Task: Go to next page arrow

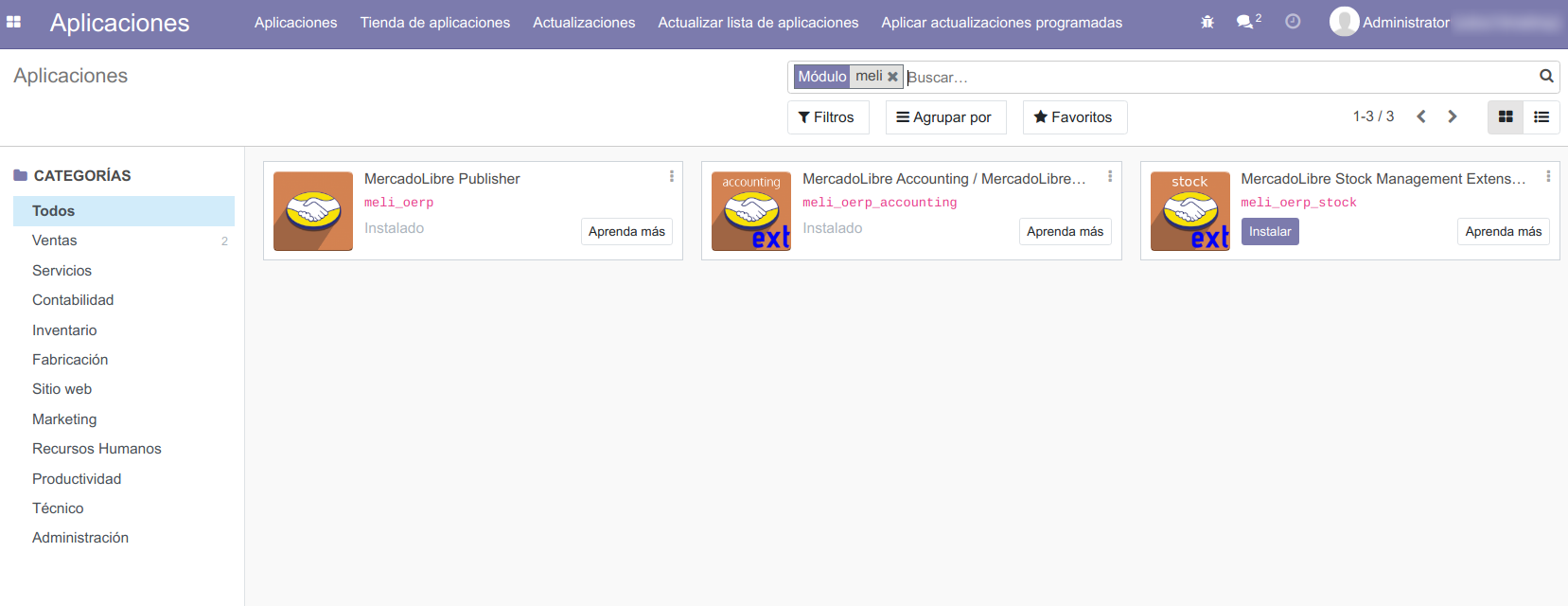Action: (1453, 116)
